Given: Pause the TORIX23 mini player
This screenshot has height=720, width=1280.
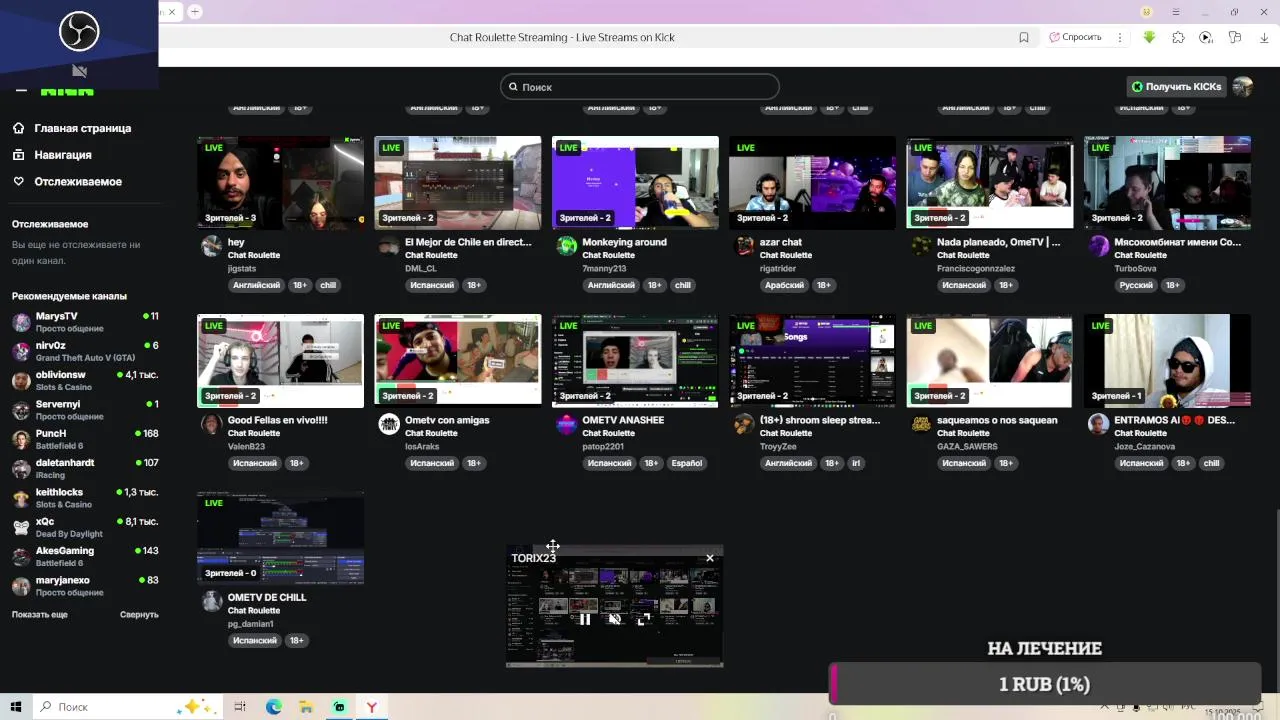Looking at the screenshot, I should point(585,619).
